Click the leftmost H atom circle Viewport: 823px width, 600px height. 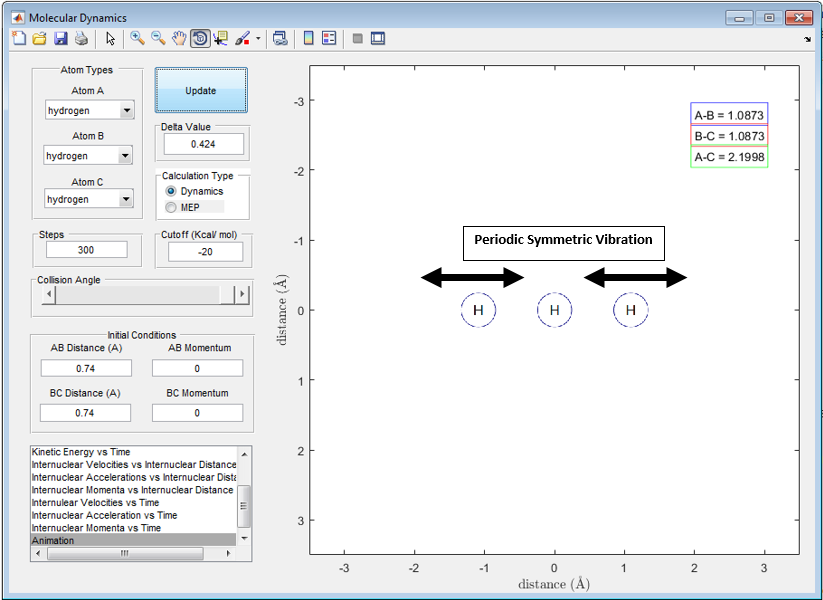[478, 310]
